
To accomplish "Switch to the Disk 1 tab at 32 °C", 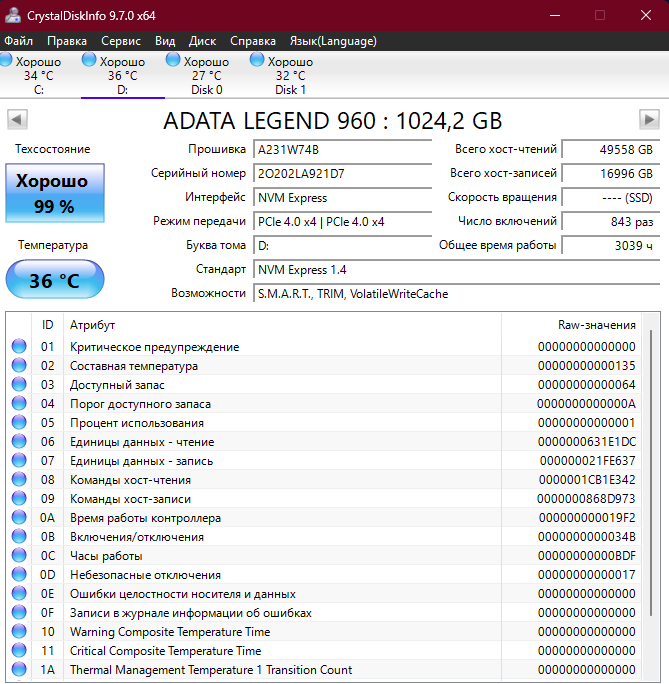I will pyautogui.click(x=290, y=76).
